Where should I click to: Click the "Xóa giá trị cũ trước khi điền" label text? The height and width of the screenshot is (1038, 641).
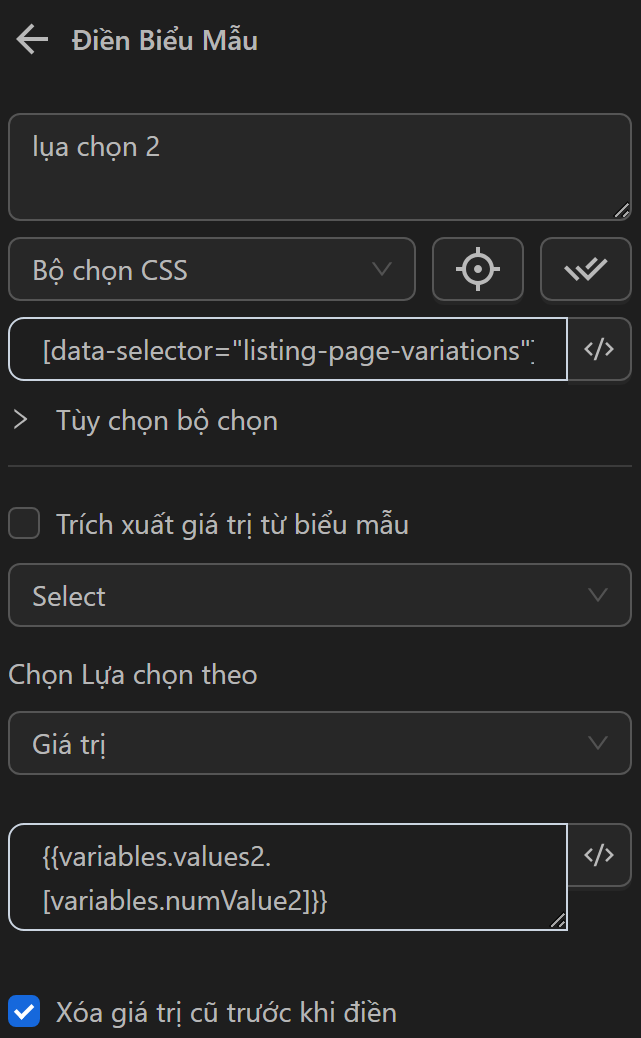pyautogui.click(x=226, y=1012)
